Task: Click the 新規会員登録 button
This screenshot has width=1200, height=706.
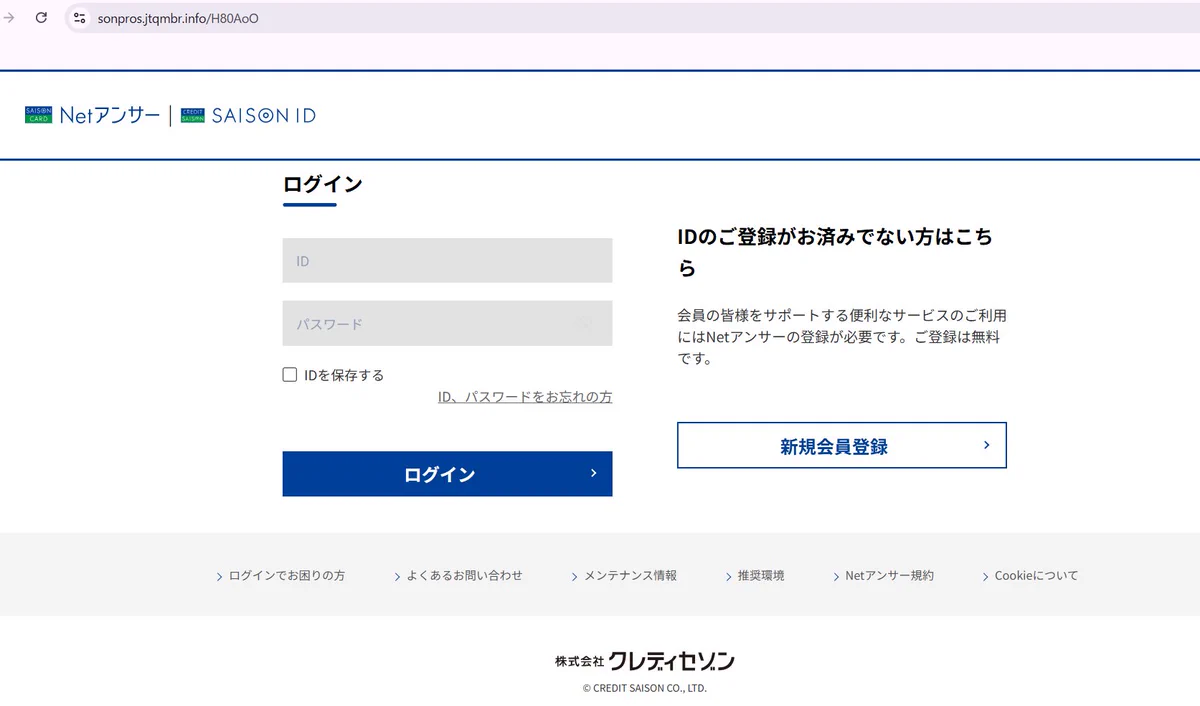Action: tap(842, 445)
